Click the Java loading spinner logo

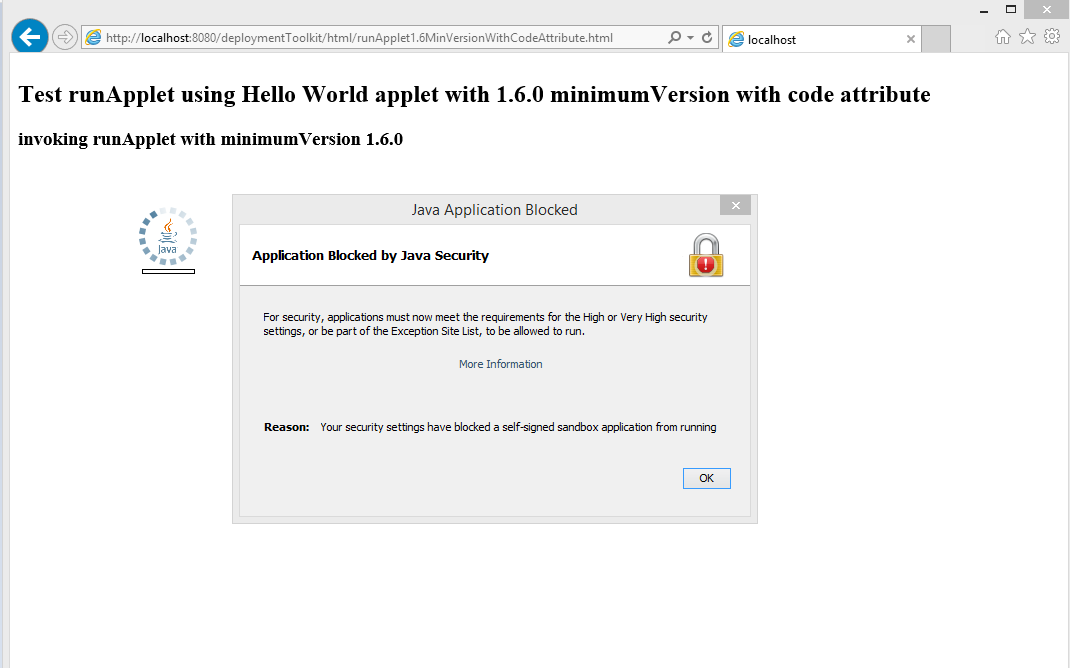click(x=167, y=237)
